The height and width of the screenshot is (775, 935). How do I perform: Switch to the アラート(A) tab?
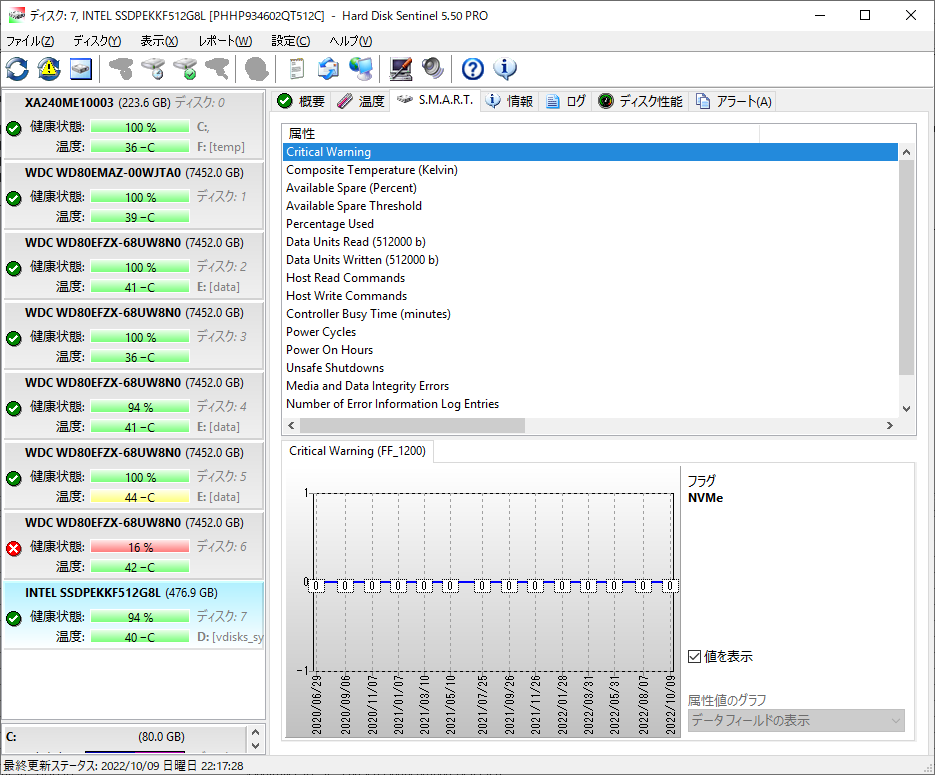[x=733, y=101]
